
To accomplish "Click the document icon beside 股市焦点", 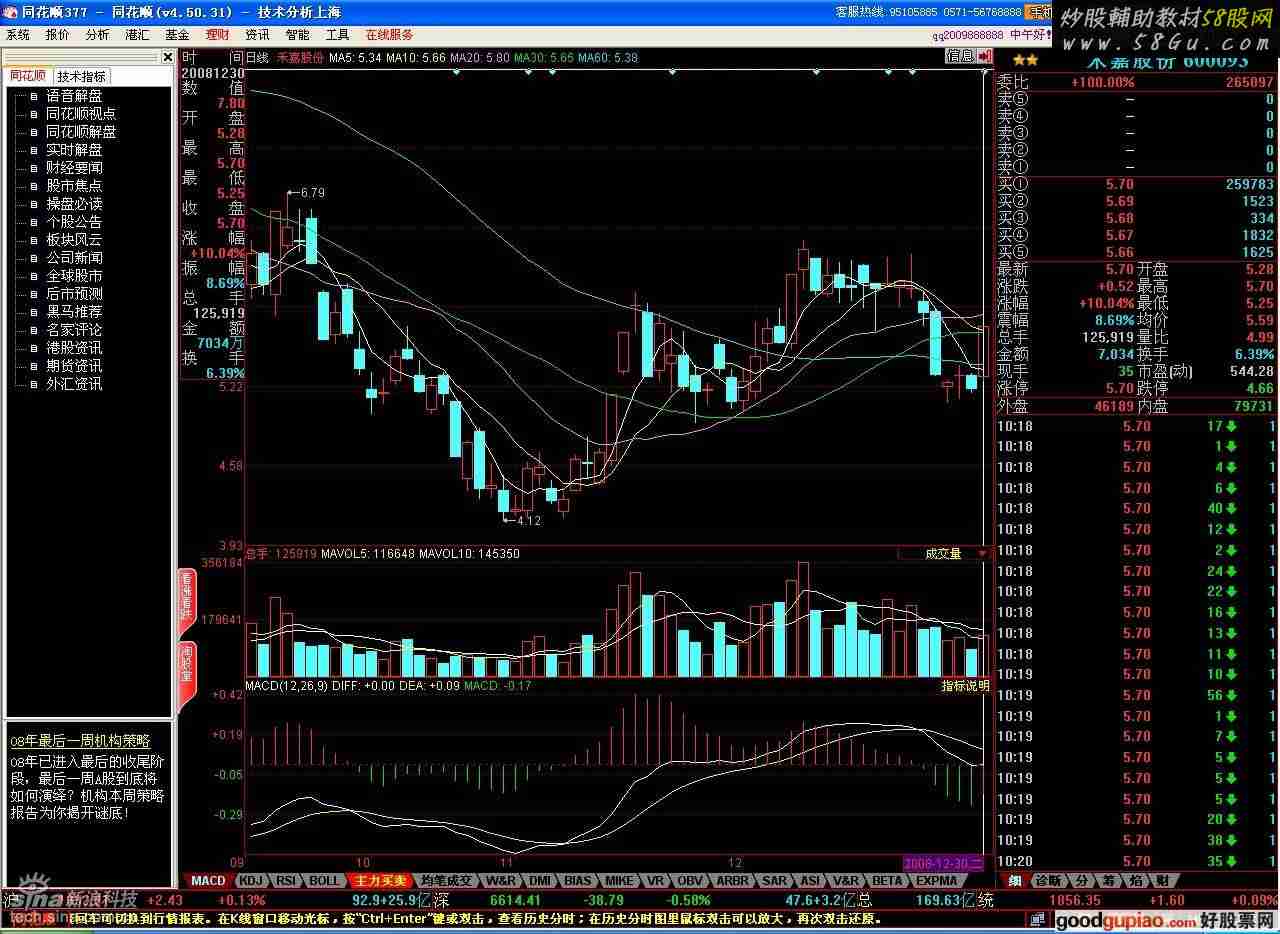I will coord(33,186).
